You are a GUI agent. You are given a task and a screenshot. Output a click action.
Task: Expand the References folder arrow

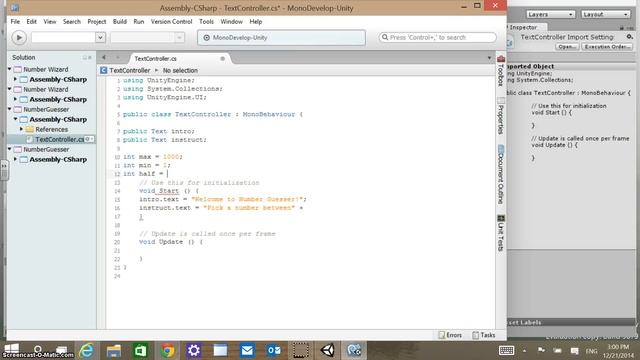tap(22, 129)
